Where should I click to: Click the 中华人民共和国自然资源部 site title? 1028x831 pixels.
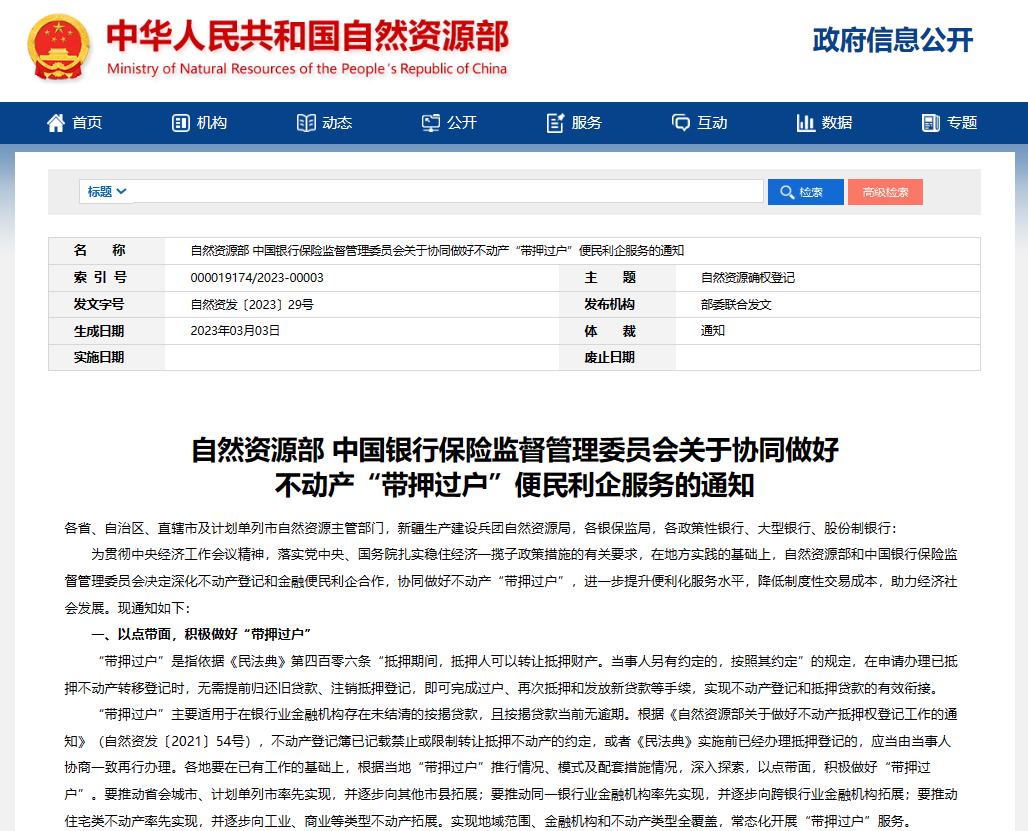pos(307,37)
